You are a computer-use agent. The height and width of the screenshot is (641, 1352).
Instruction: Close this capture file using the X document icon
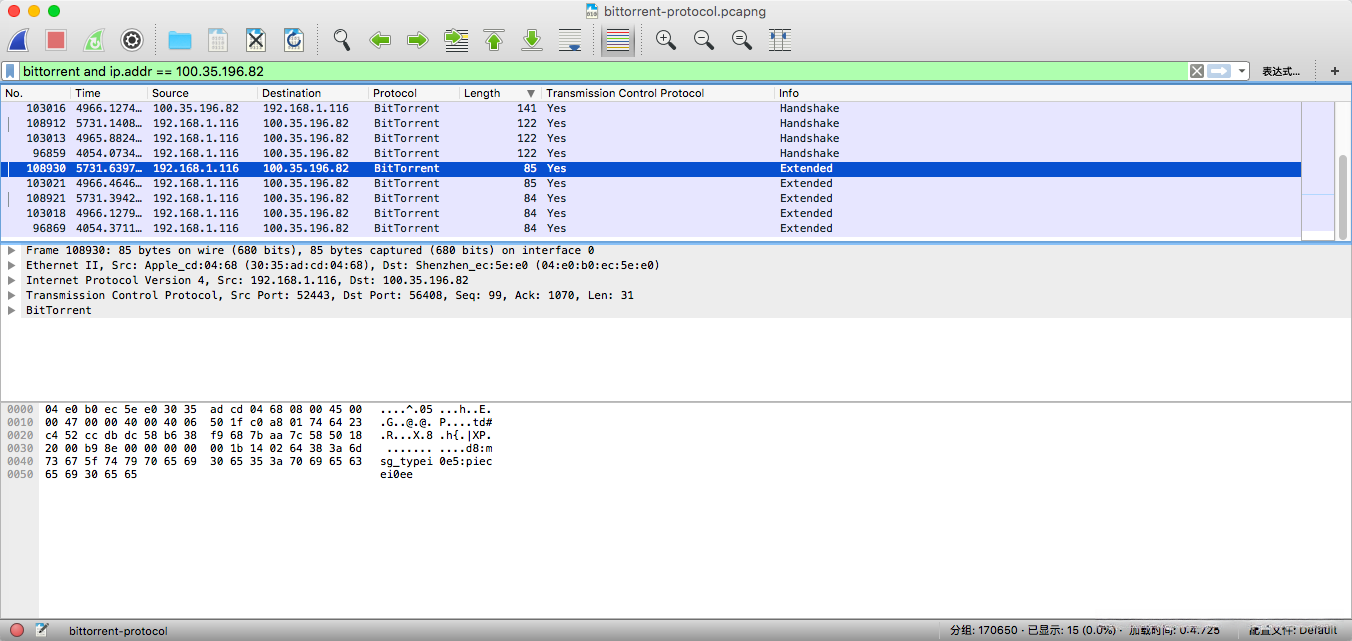[256, 41]
